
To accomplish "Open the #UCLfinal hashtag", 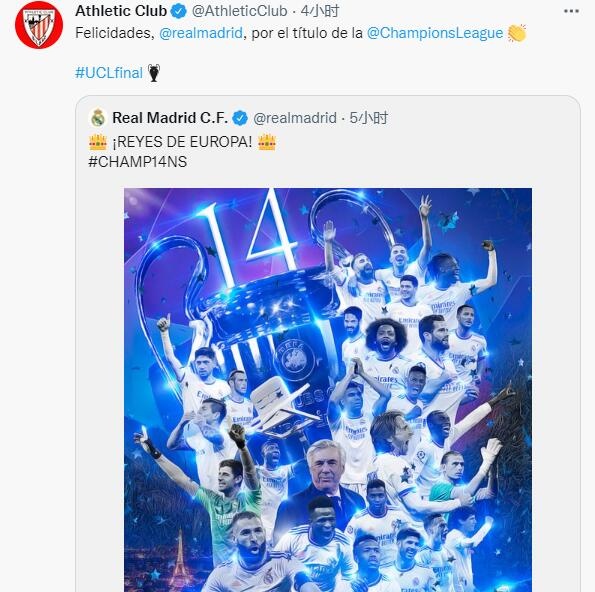I will [x=109, y=72].
